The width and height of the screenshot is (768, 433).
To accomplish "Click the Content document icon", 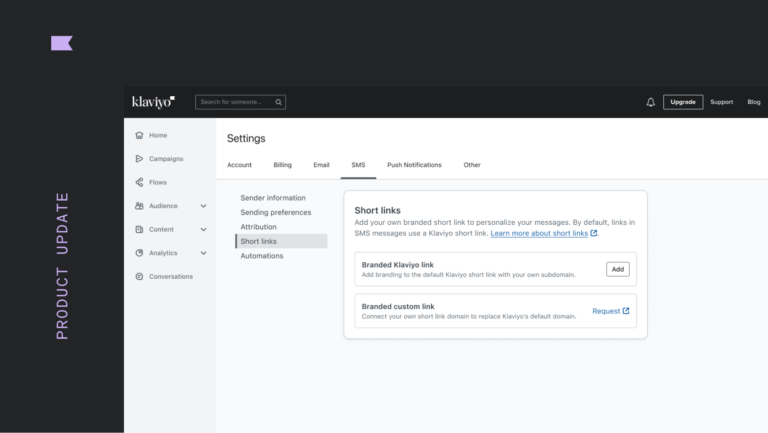I will pyautogui.click(x=139, y=229).
